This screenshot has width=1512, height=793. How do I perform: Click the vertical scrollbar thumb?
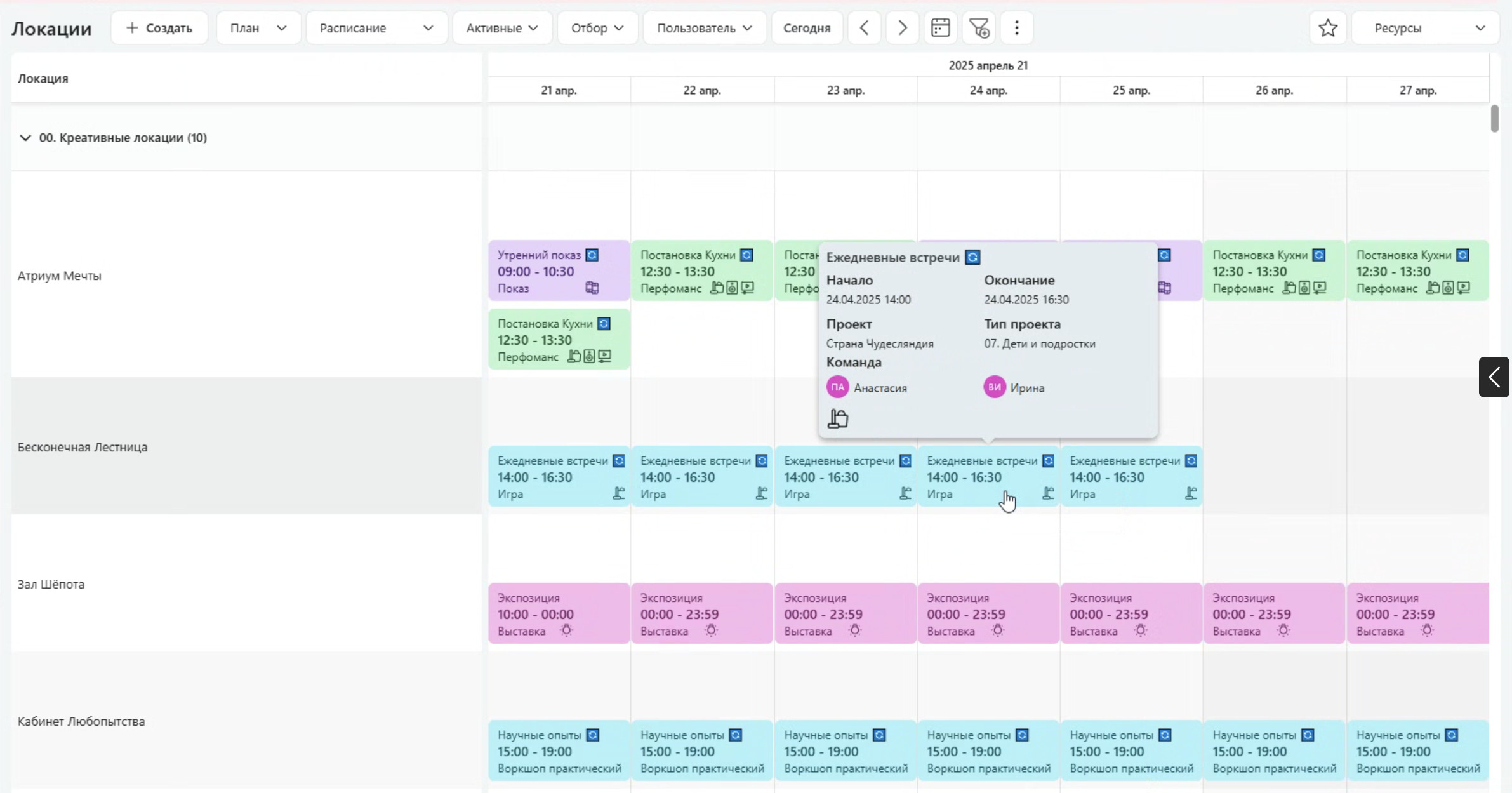[x=1495, y=119]
